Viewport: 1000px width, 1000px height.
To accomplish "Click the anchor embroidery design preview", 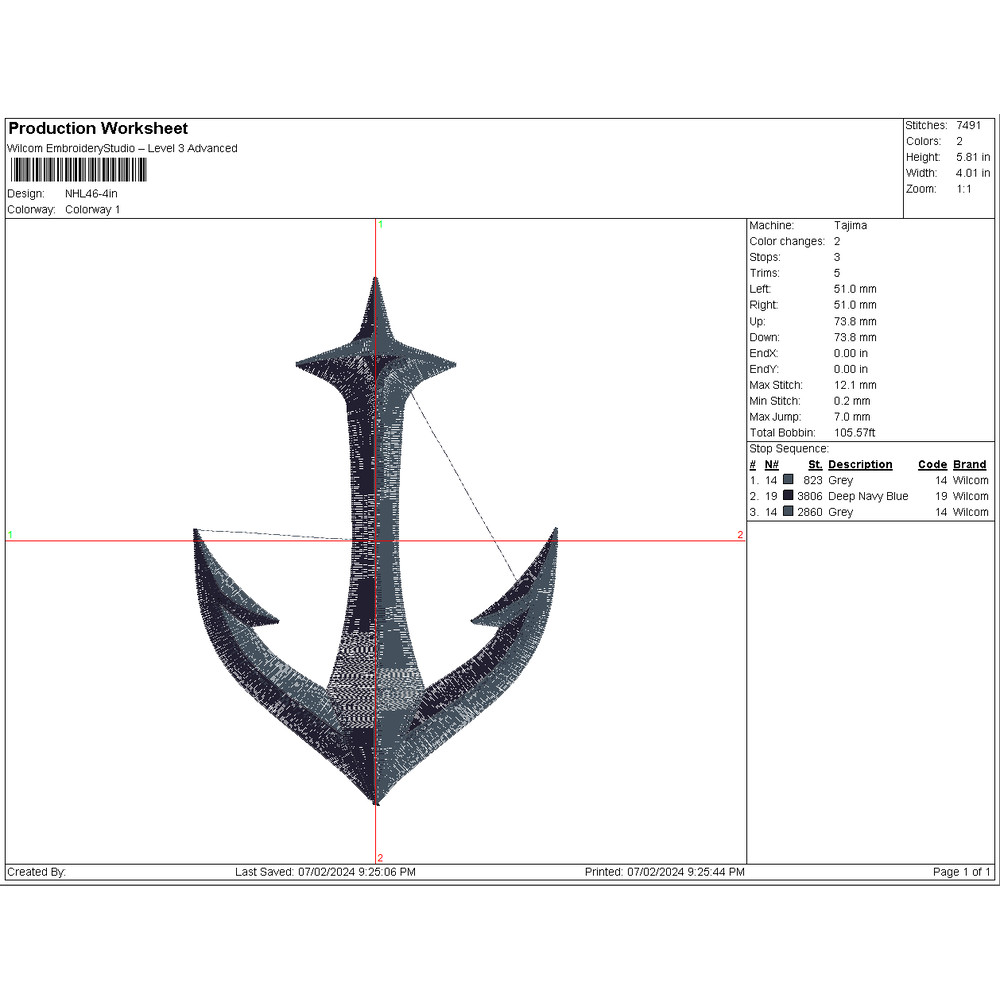I will (375, 560).
